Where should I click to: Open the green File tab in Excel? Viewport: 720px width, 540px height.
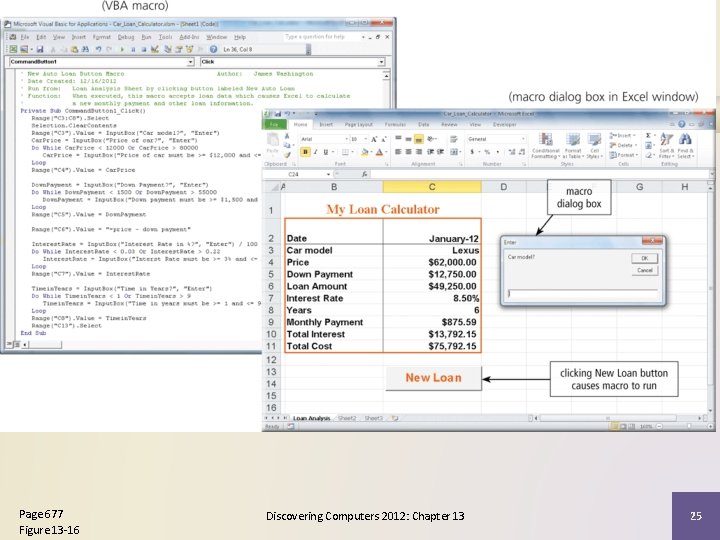pos(274,124)
